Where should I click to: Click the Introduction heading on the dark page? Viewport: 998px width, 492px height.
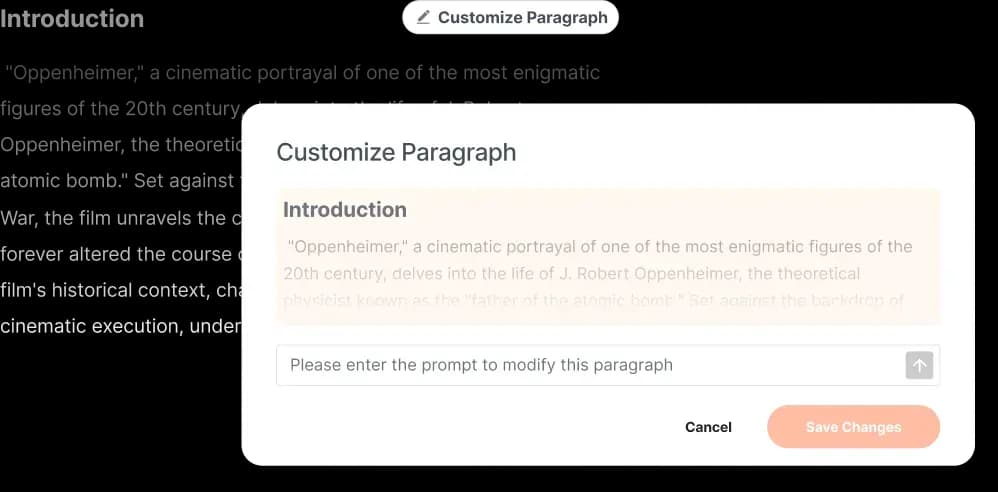click(x=72, y=18)
